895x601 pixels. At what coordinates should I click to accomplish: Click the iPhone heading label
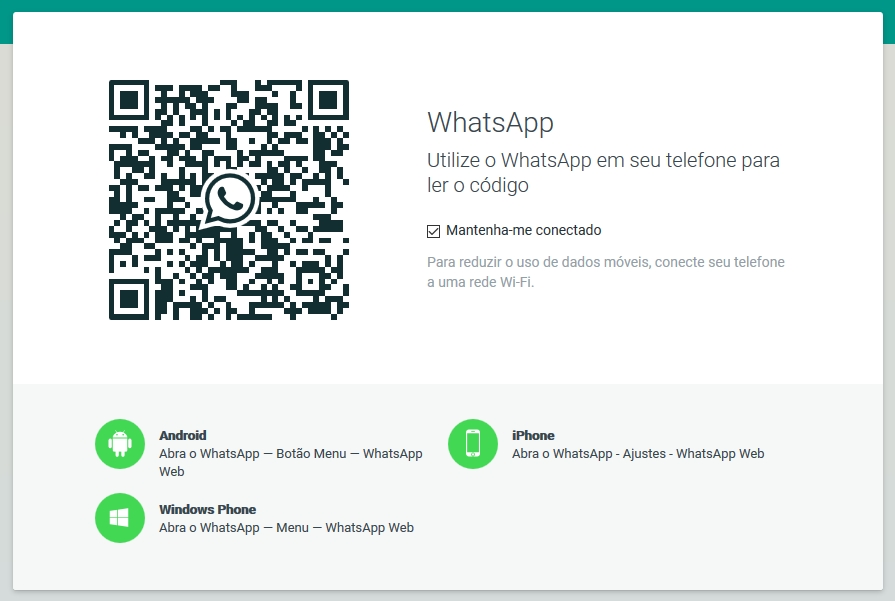[533, 435]
